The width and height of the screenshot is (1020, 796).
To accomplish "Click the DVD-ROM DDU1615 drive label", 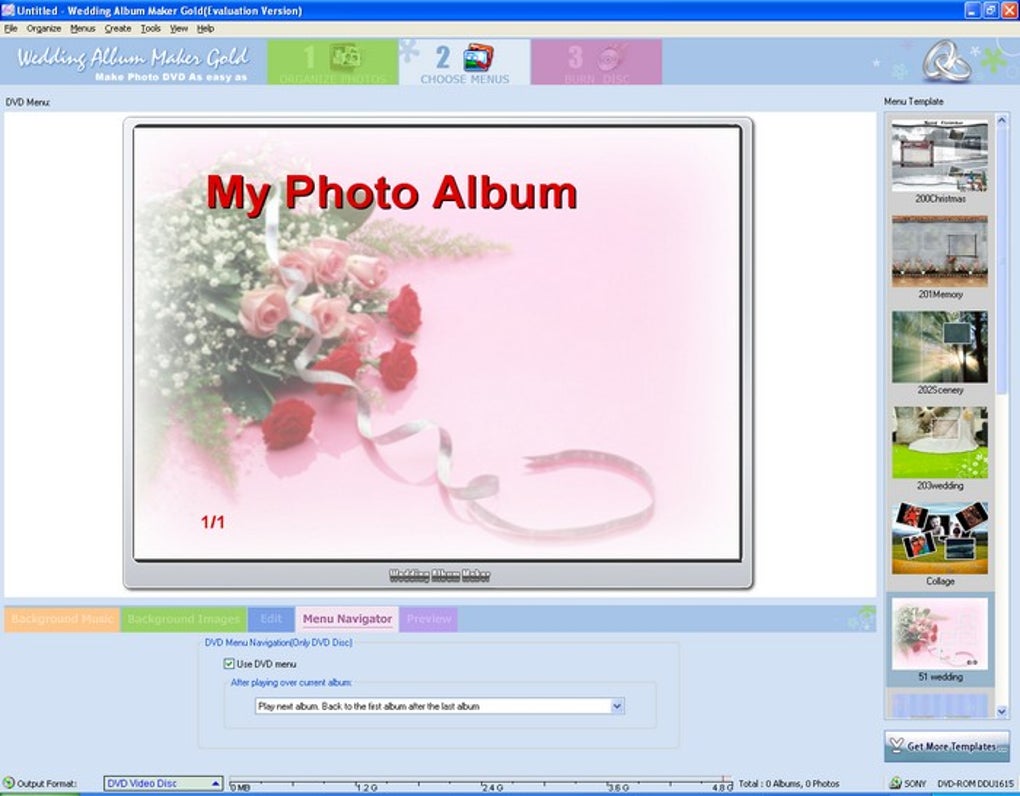I will coord(975,784).
